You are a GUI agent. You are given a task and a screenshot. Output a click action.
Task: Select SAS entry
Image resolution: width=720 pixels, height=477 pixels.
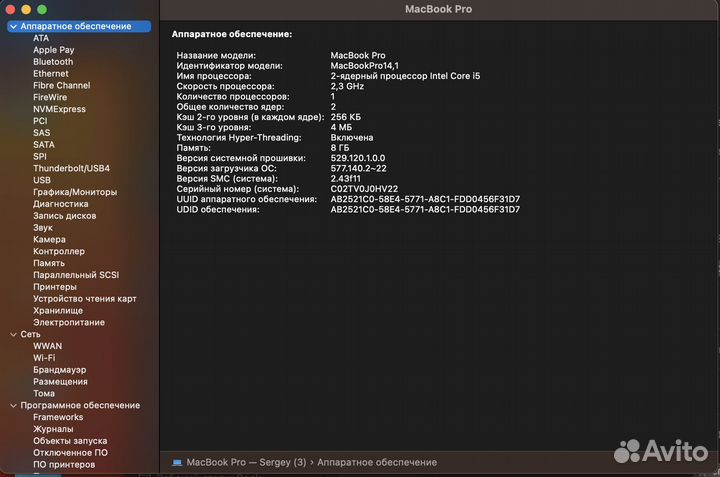[x=41, y=133]
